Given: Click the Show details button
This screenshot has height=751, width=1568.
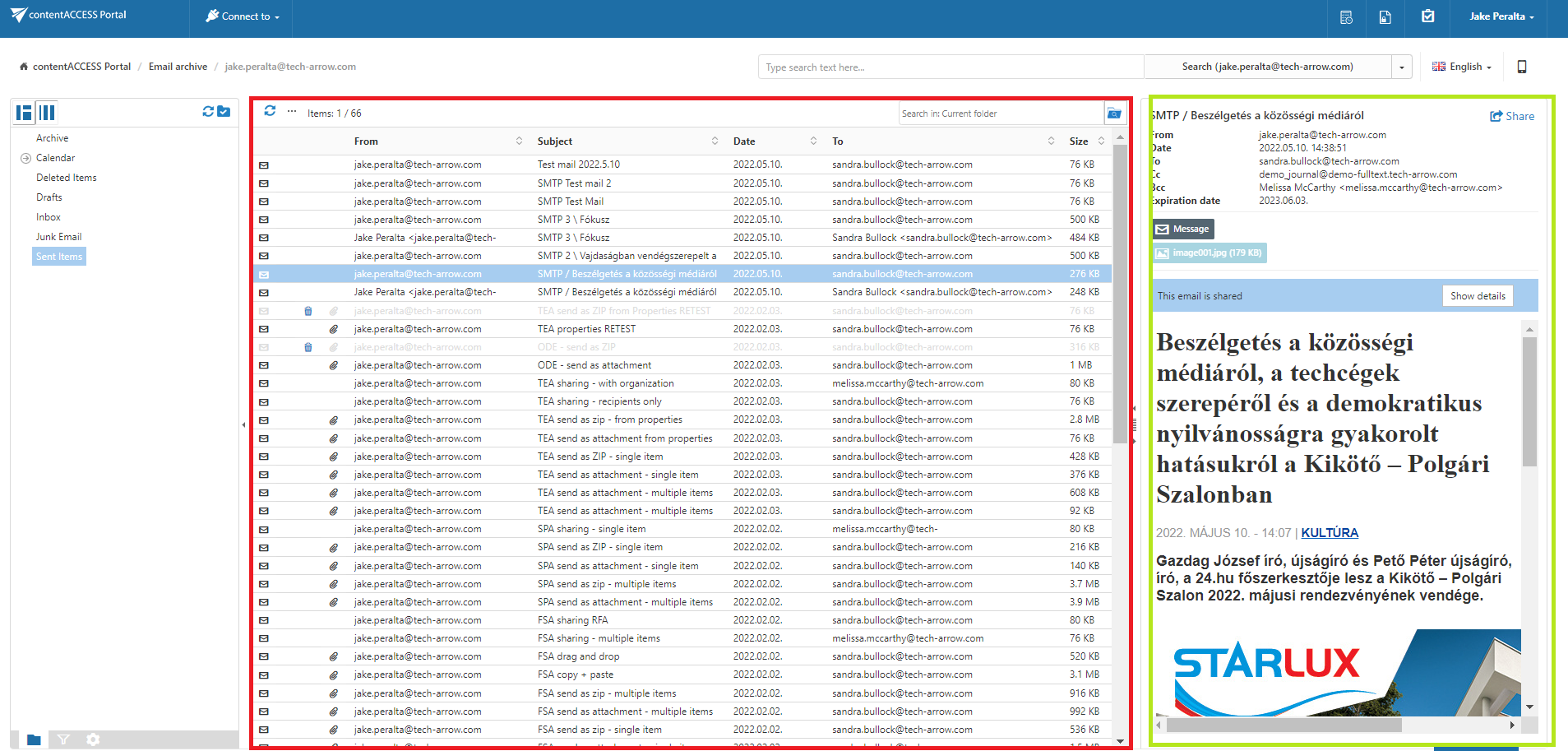Looking at the screenshot, I should (1477, 296).
